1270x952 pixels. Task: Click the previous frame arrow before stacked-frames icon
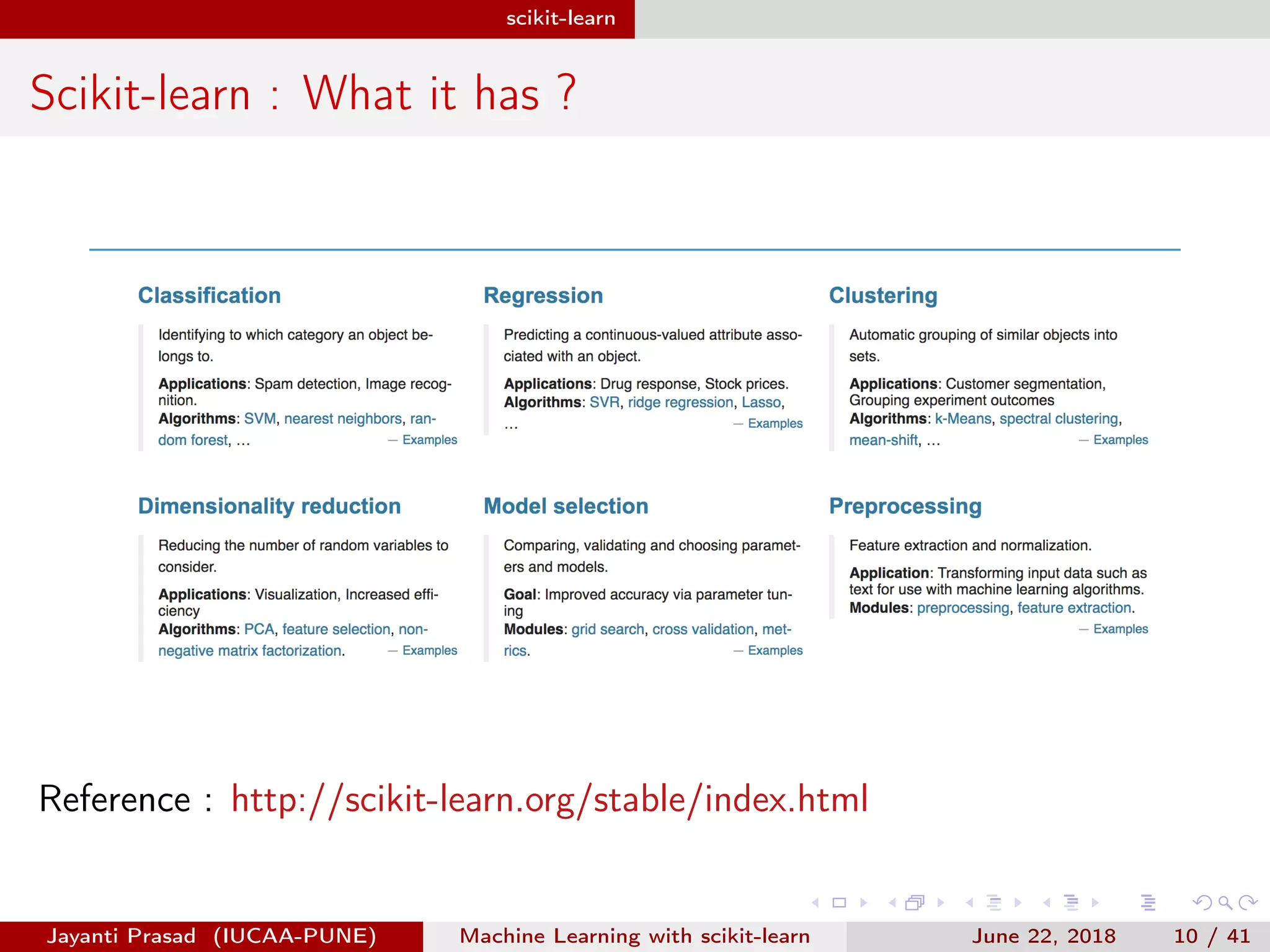[x=892, y=903]
